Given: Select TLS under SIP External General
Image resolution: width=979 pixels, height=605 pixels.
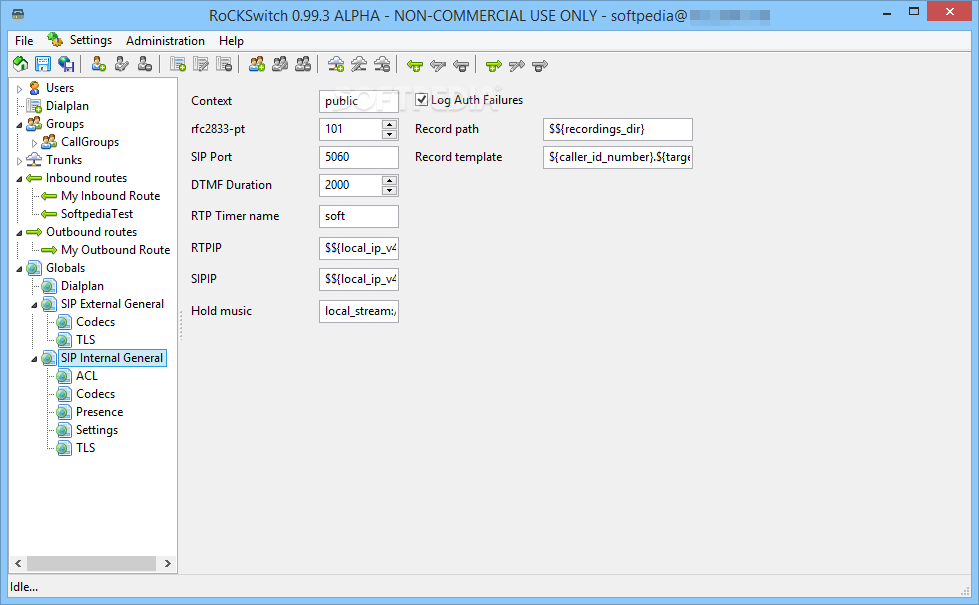Looking at the screenshot, I should coord(86,340).
